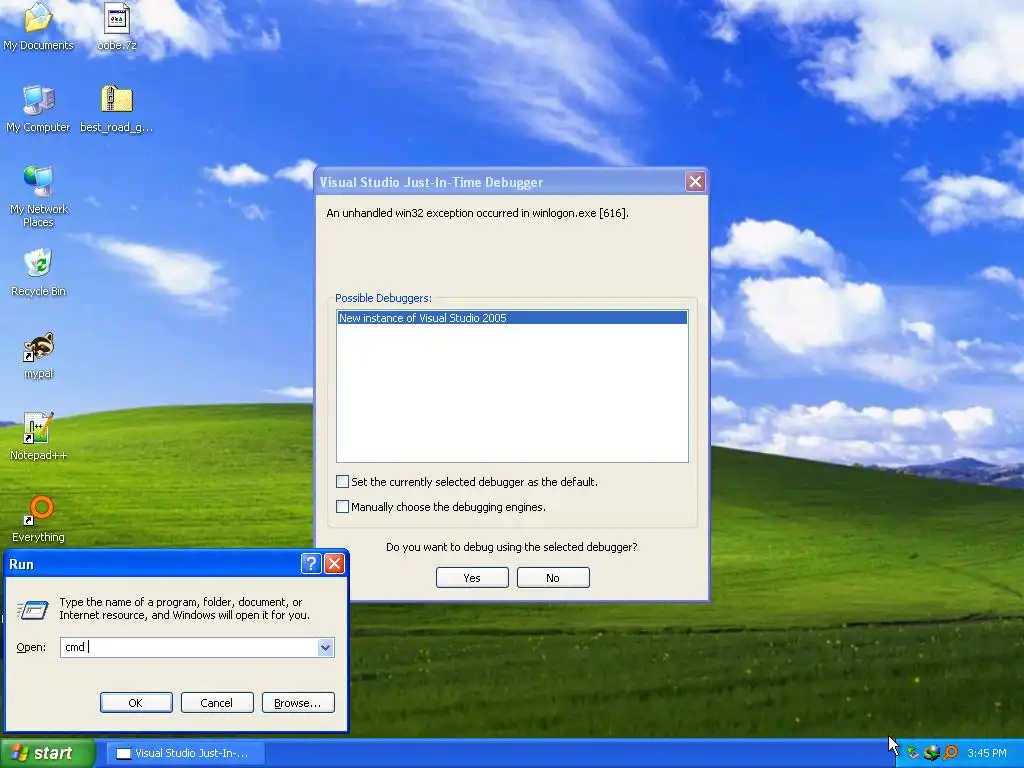Select the Notepad++ shortcut icon

38,437
